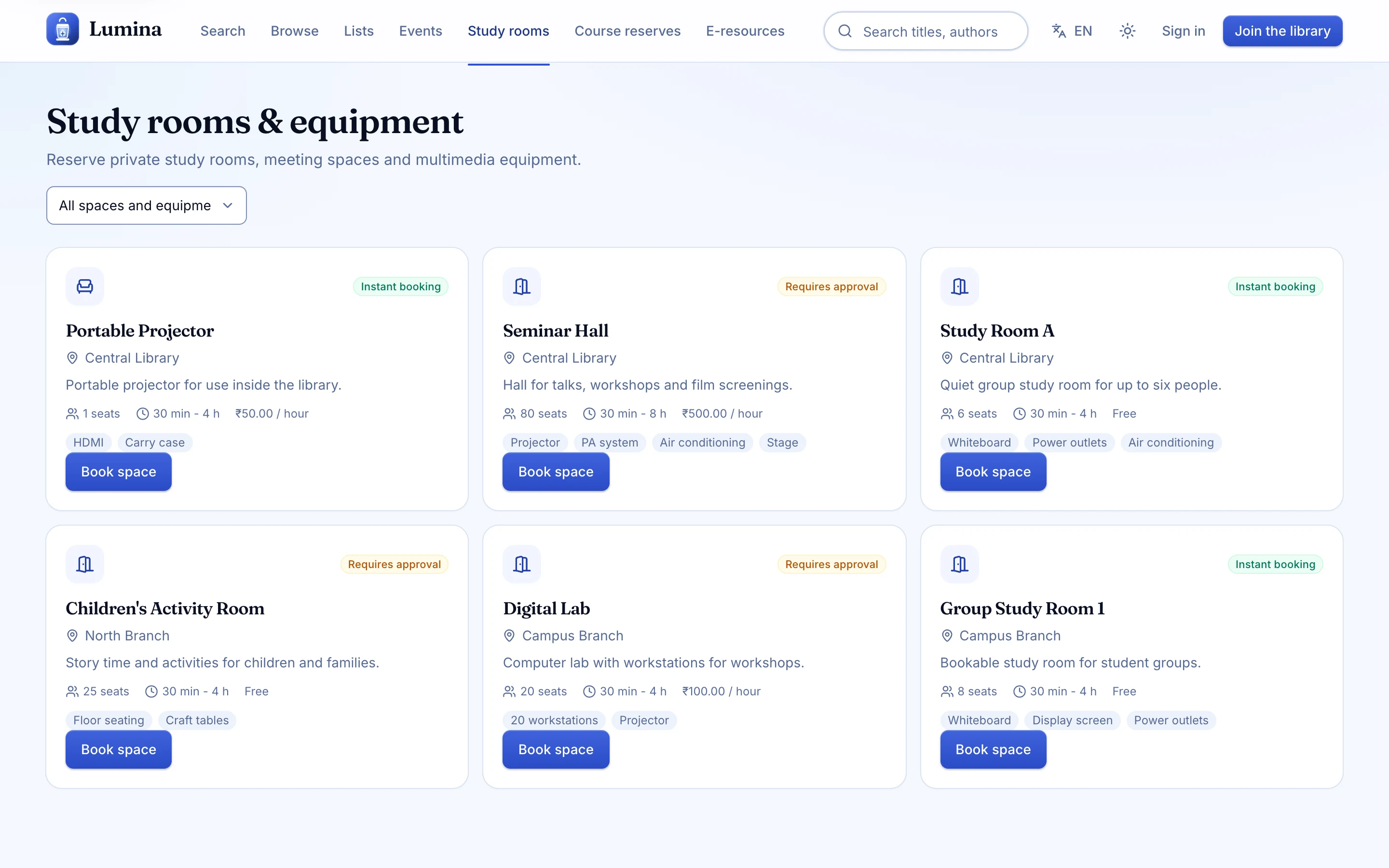Click the Seminar Hall Requires approval badge
The width and height of the screenshot is (1389, 868).
tap(831, 286)
